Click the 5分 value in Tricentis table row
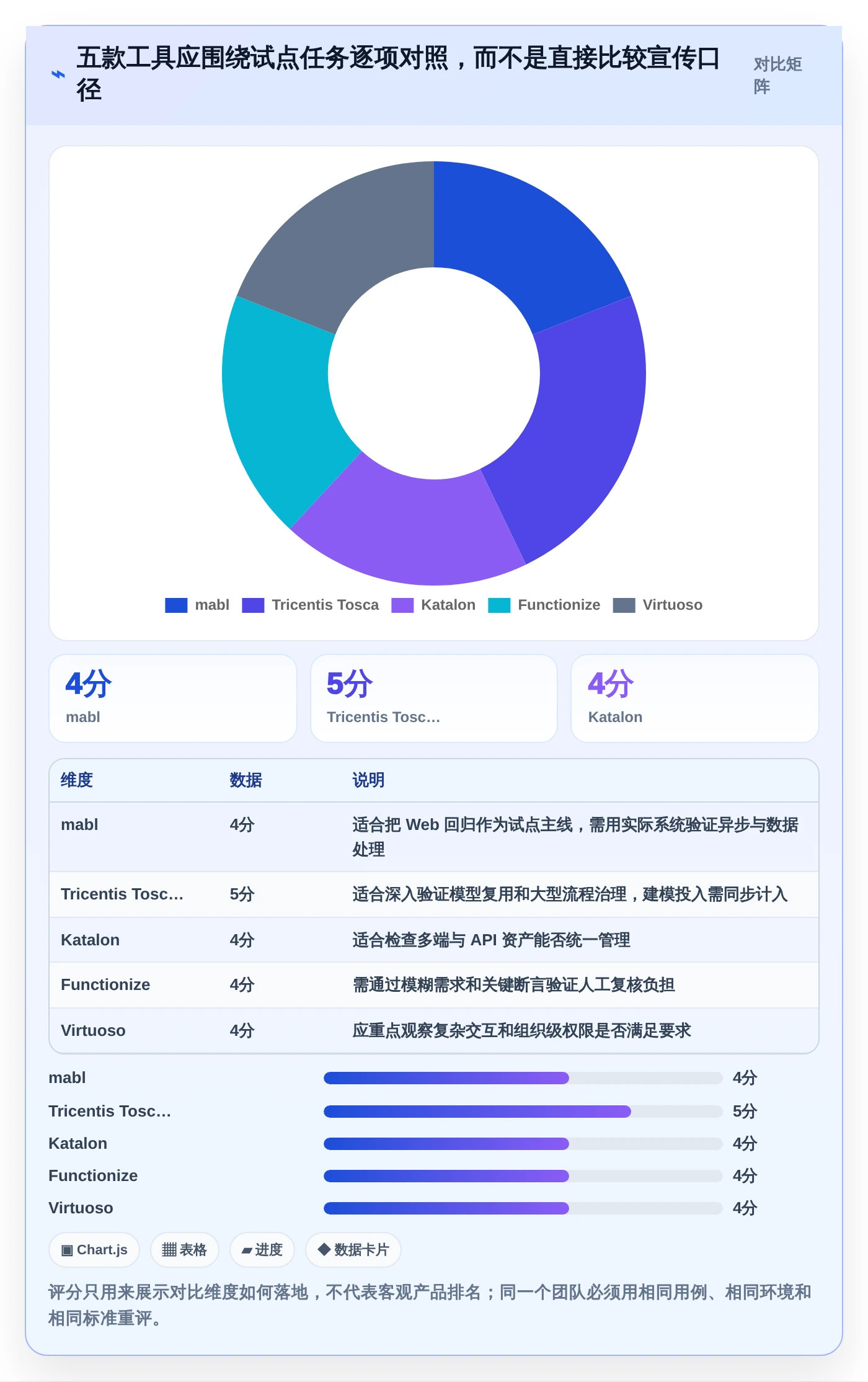The height and width of the screenshot is (1382, 868). 242,894
